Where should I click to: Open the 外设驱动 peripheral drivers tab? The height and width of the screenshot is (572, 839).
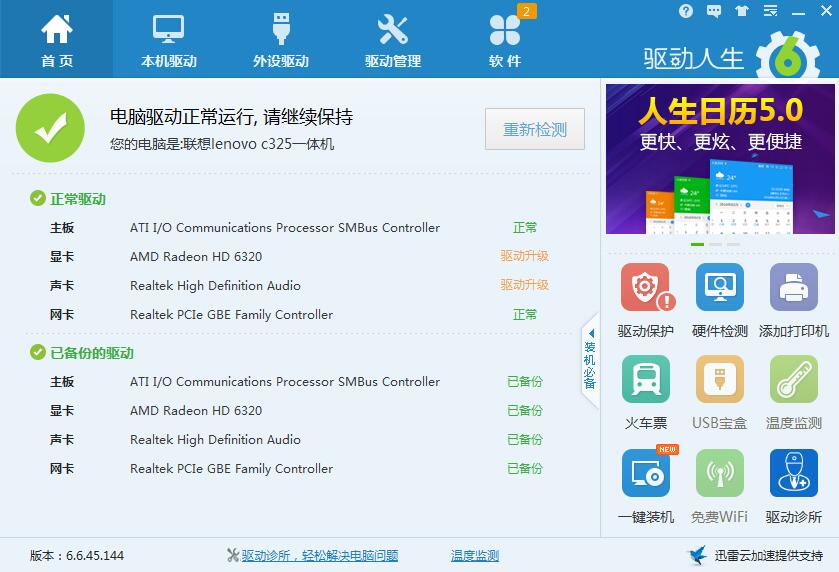pyautogui.click(x=281, y=39)
